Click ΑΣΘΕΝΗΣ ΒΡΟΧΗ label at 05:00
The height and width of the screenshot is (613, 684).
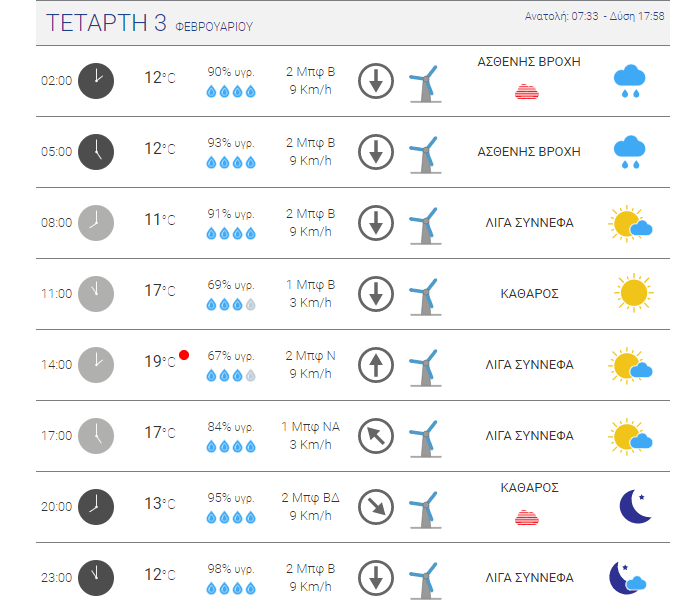[x=529, y=152]
